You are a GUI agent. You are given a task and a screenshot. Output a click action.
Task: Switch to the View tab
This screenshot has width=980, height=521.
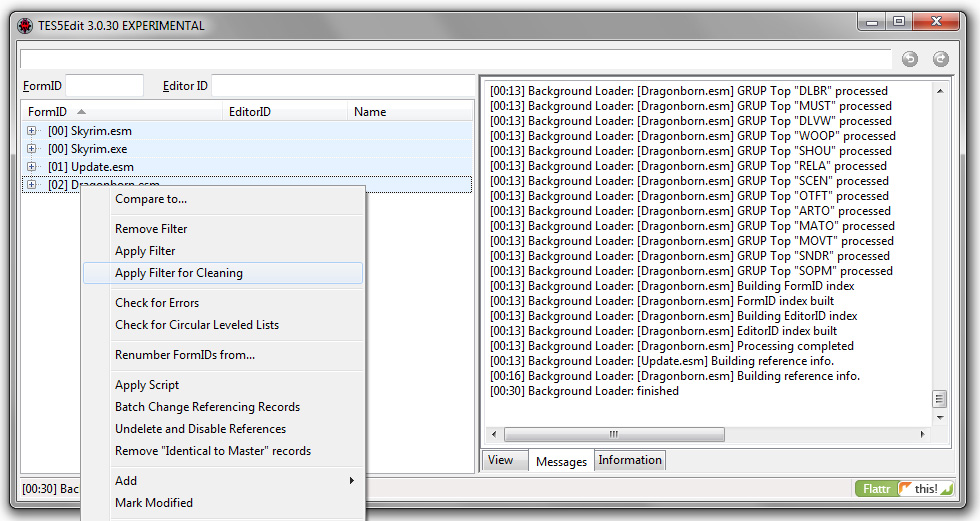point(501,460)
